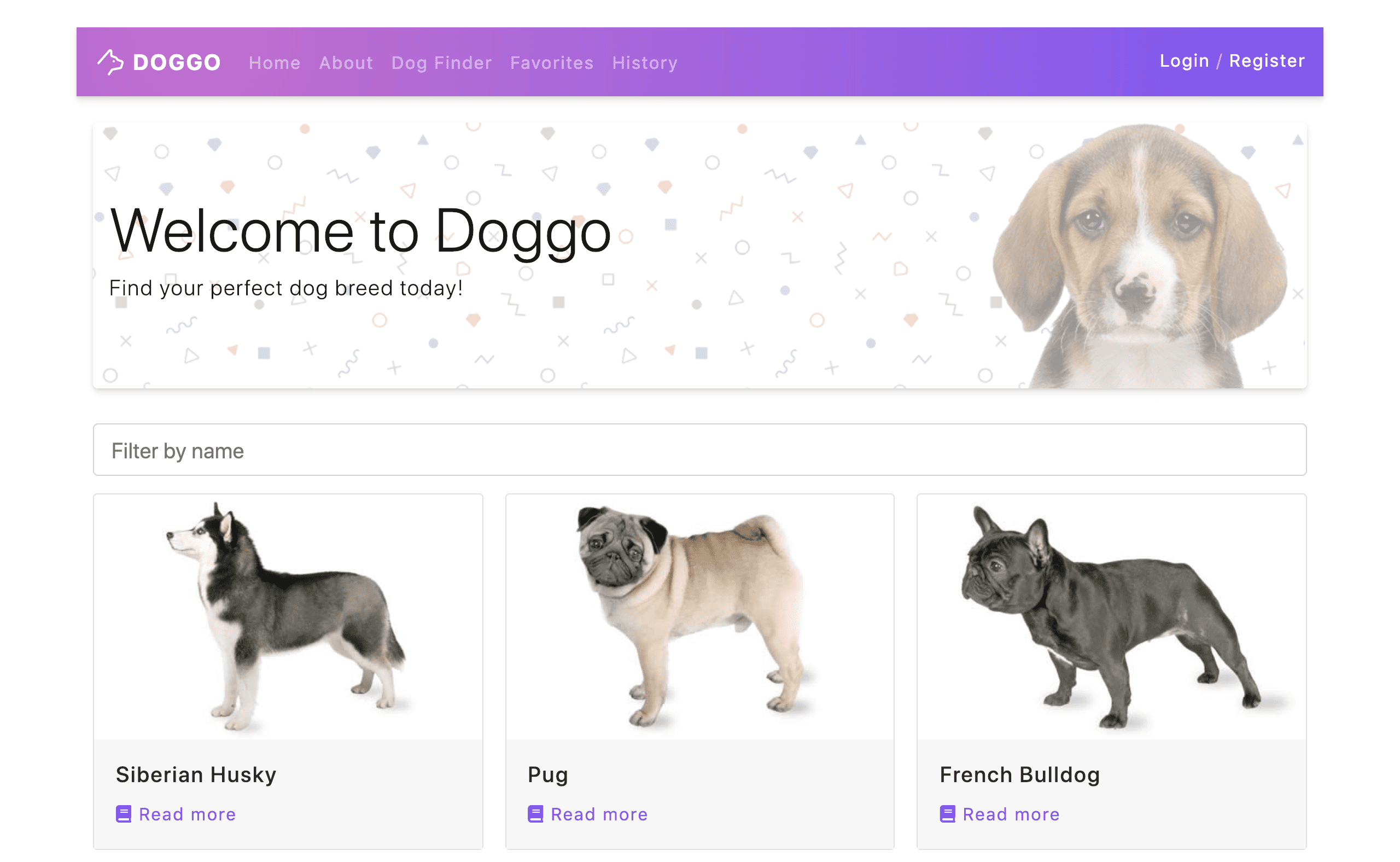Read more about French Bulldog

coord(1011,813)
